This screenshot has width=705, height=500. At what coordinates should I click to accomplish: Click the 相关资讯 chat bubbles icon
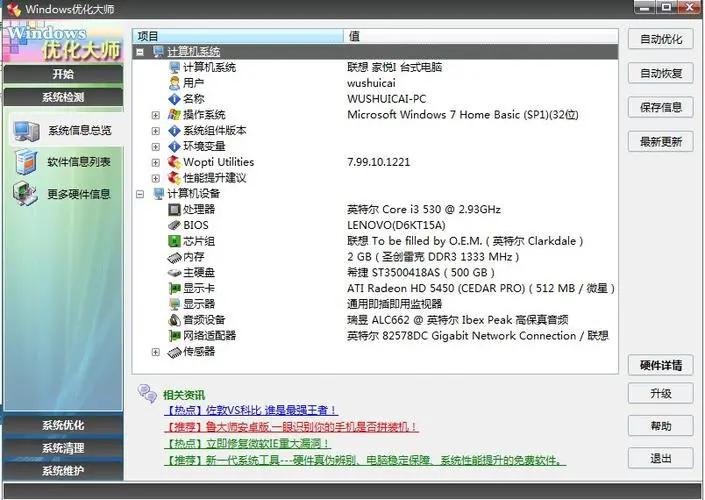[x=147, y=393]
